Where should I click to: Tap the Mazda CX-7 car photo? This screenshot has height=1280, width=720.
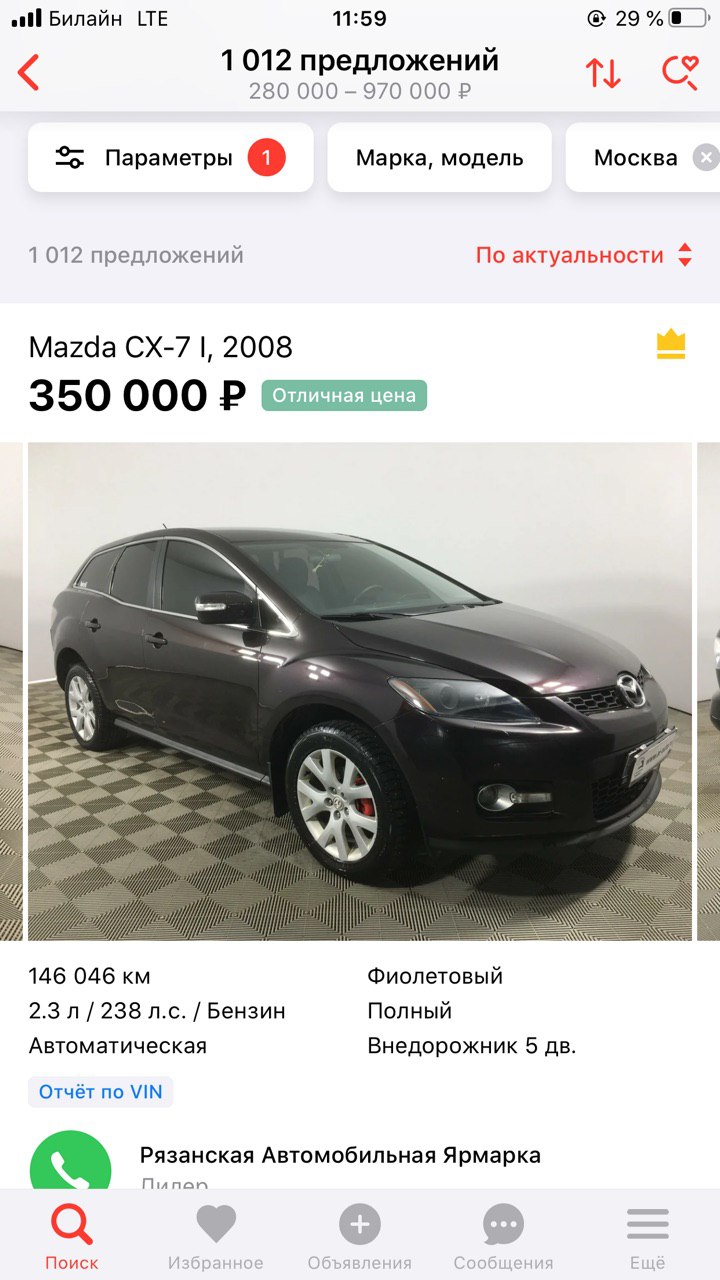360,691
